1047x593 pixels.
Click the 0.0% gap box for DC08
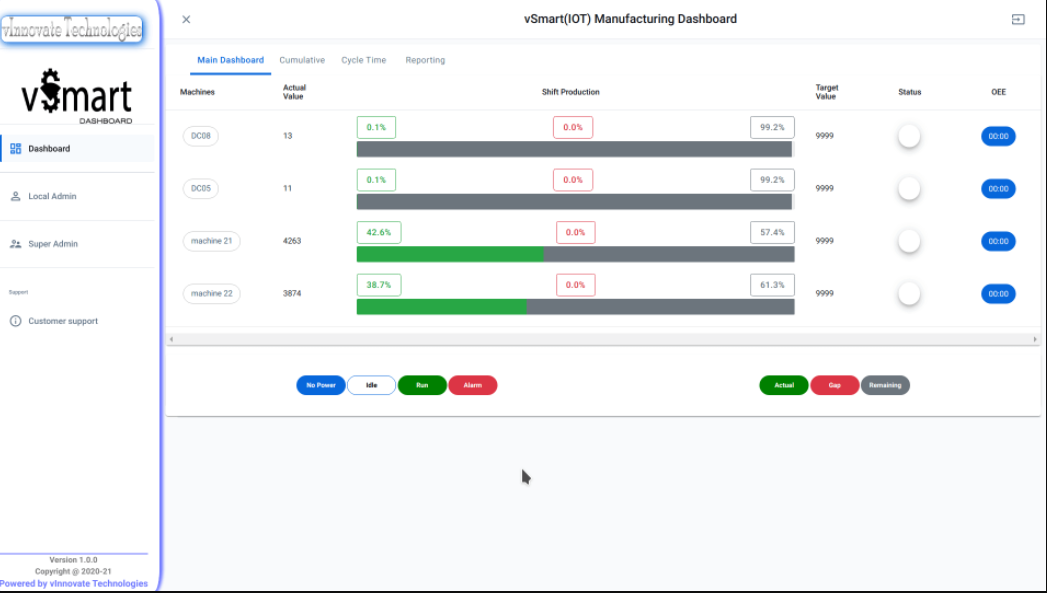573,128
